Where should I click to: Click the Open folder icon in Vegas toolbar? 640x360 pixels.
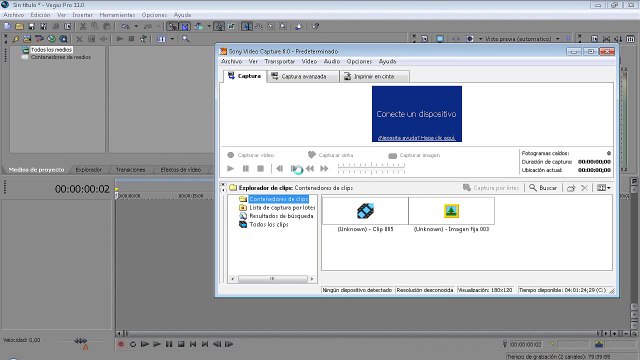[x=19, y=26]
